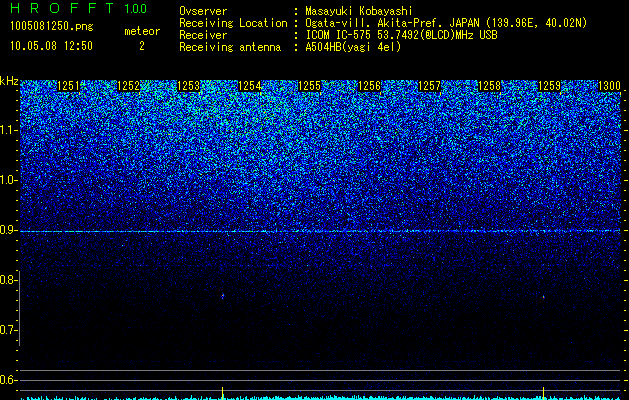
Task: Click the 0.6 kHz axis label
Action: [x=8, y=380]
